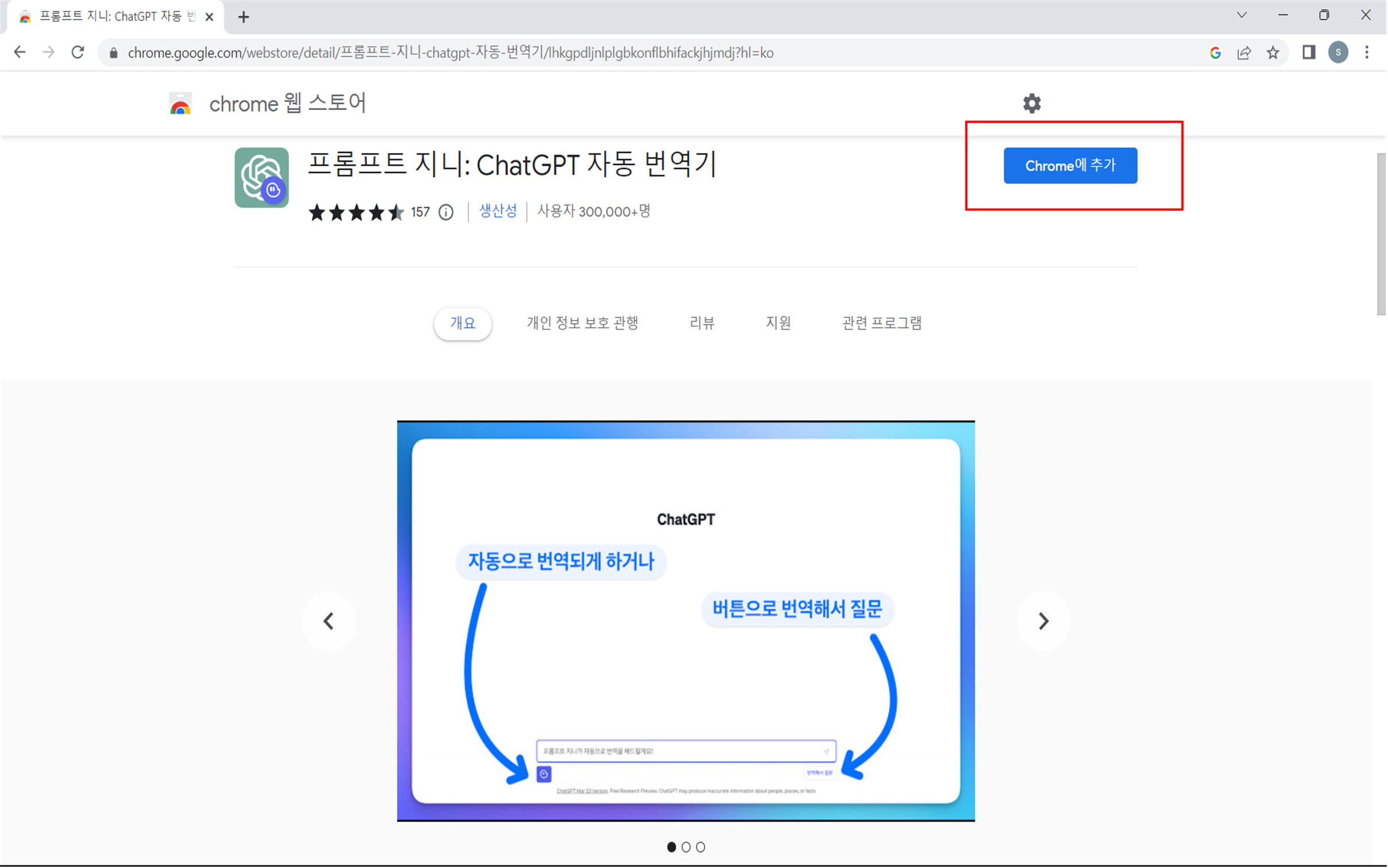Open the 생산성 category link
Viewport: 1388px width, 868px height.
(498, 211)
